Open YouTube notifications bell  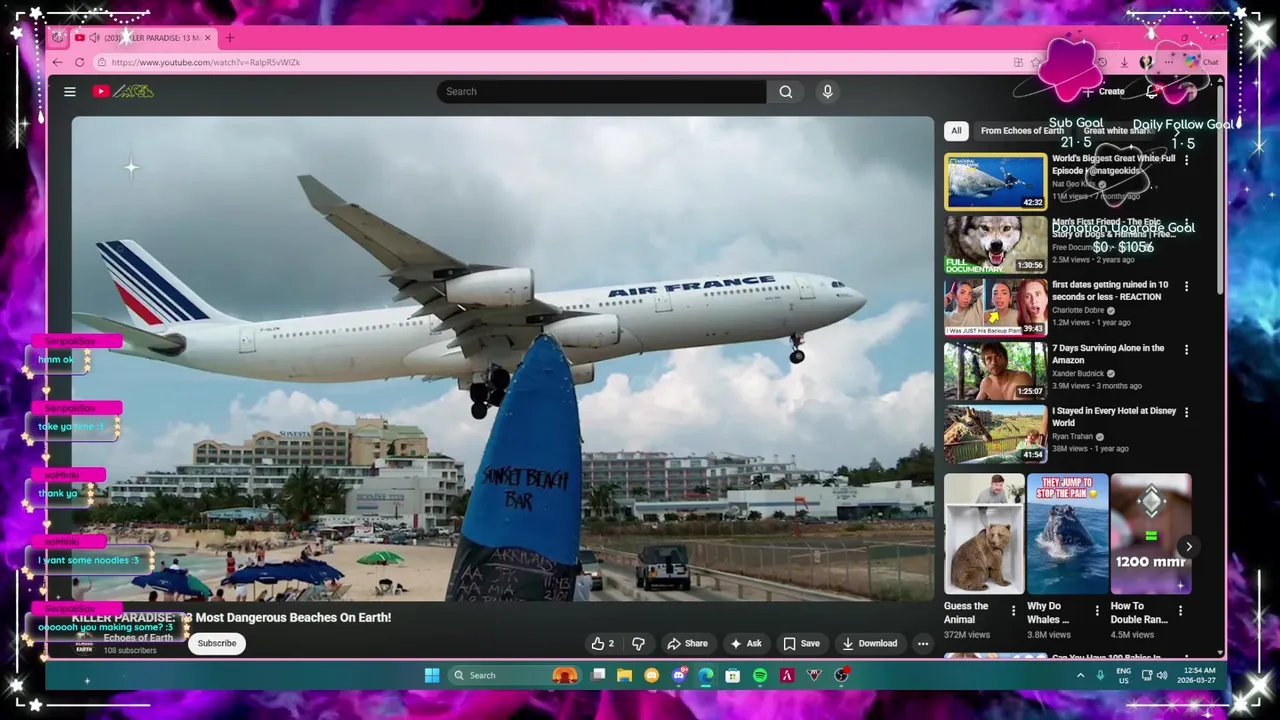1152,91
